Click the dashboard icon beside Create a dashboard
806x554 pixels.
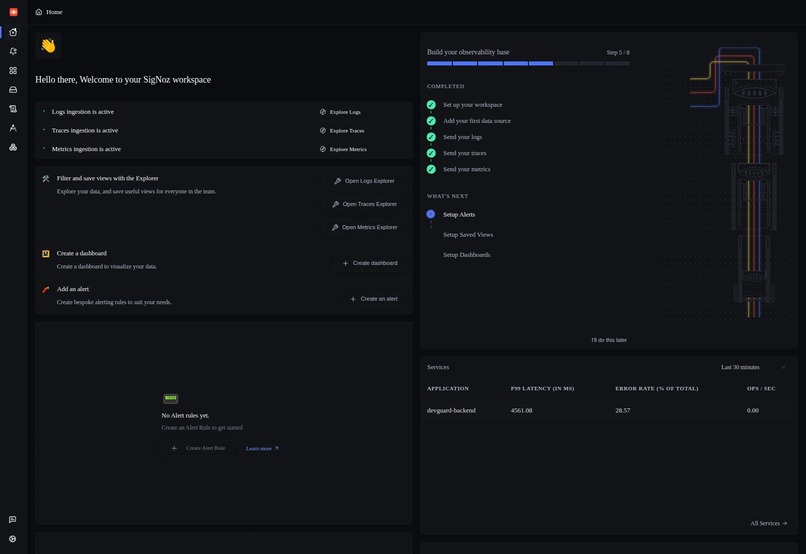click(46, 253)
